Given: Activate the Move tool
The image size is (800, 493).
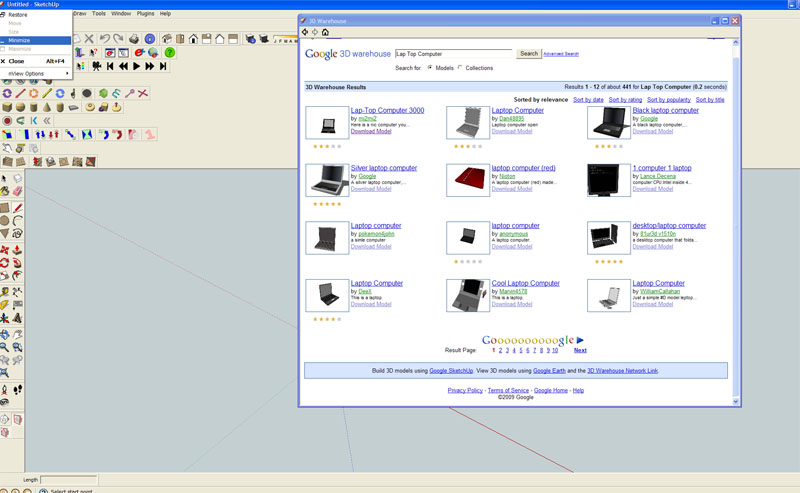Looking at the screenshot, I should 5,250.
